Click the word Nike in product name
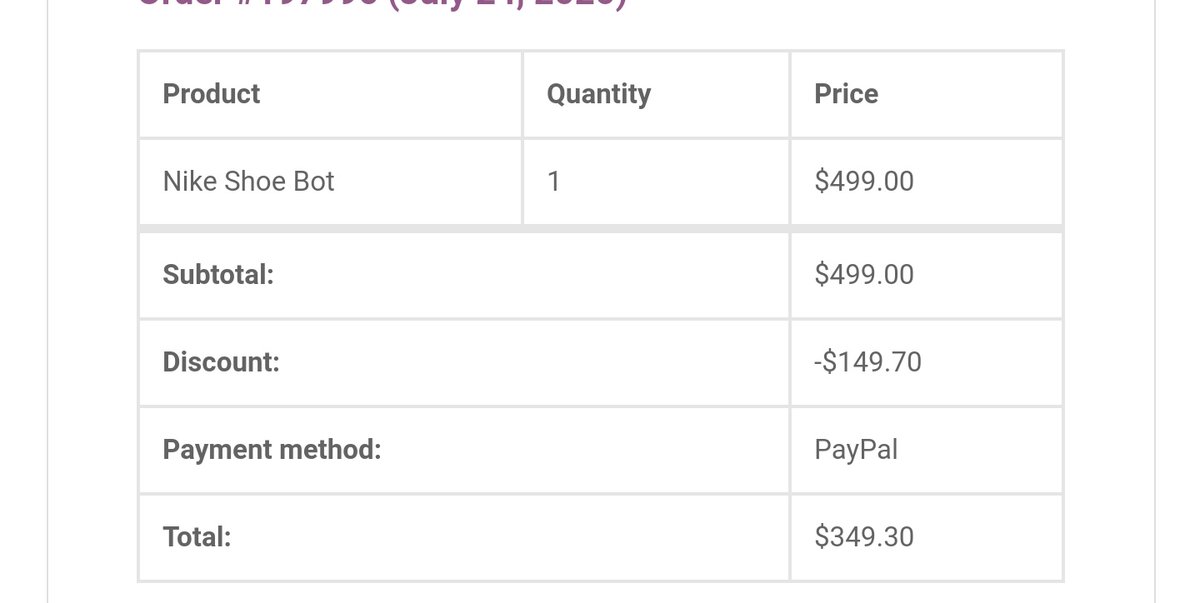The width and height of the screenshot is (1200, 603). click(x=190, y=182)
